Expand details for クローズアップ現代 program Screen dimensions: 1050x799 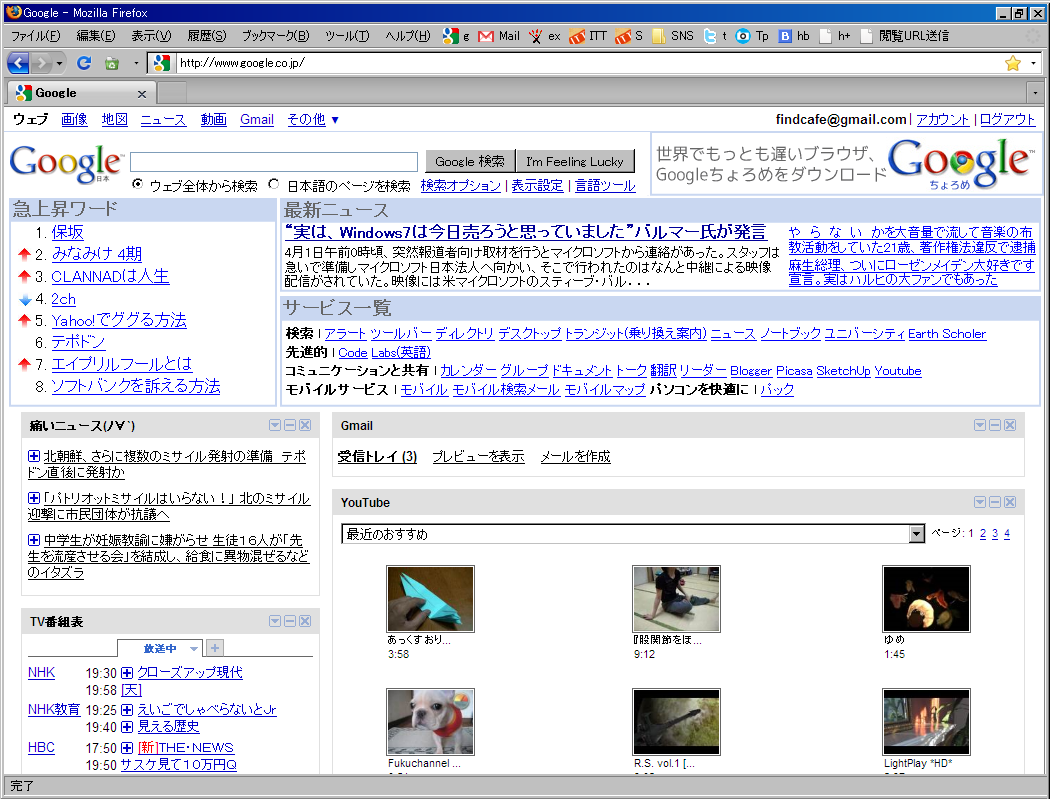click(x=127, y=672)
